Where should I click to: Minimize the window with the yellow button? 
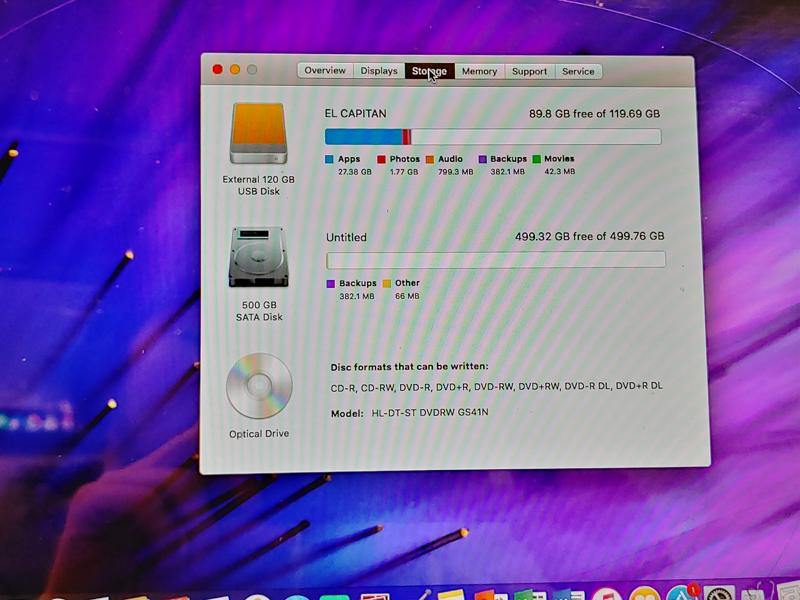tap(235, 69)
